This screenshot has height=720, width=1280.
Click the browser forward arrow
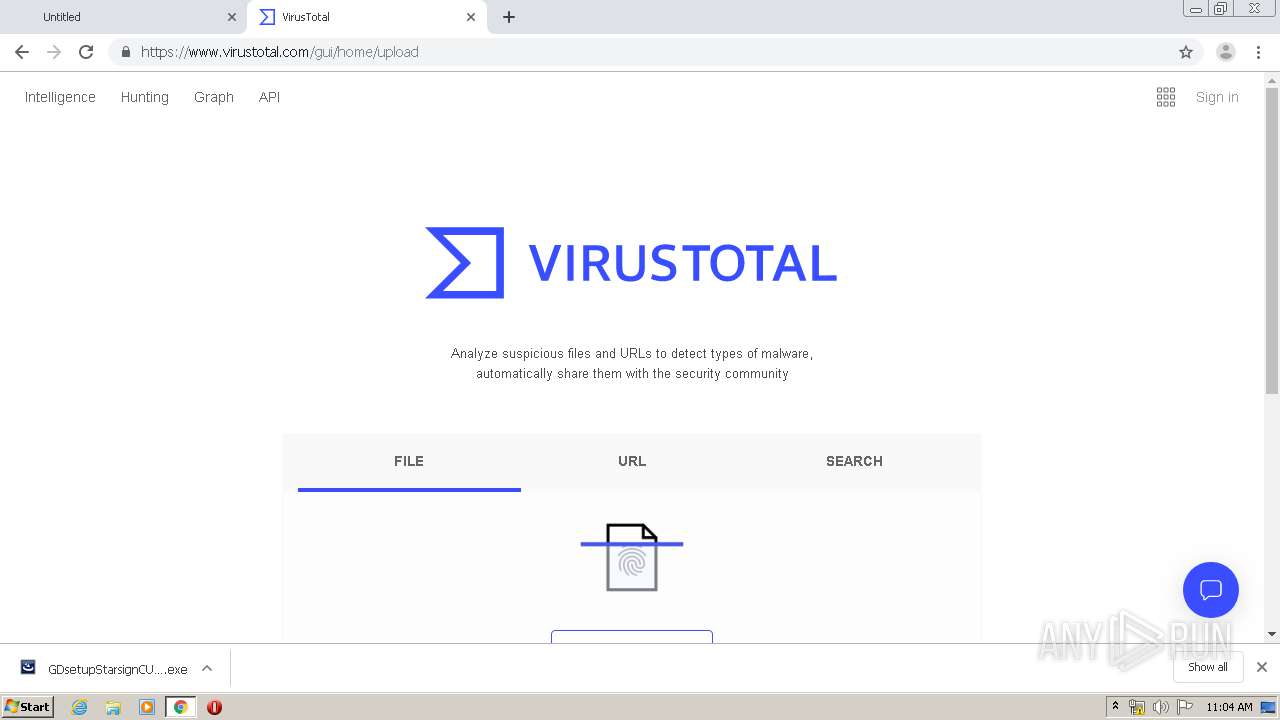click(54, 52)
